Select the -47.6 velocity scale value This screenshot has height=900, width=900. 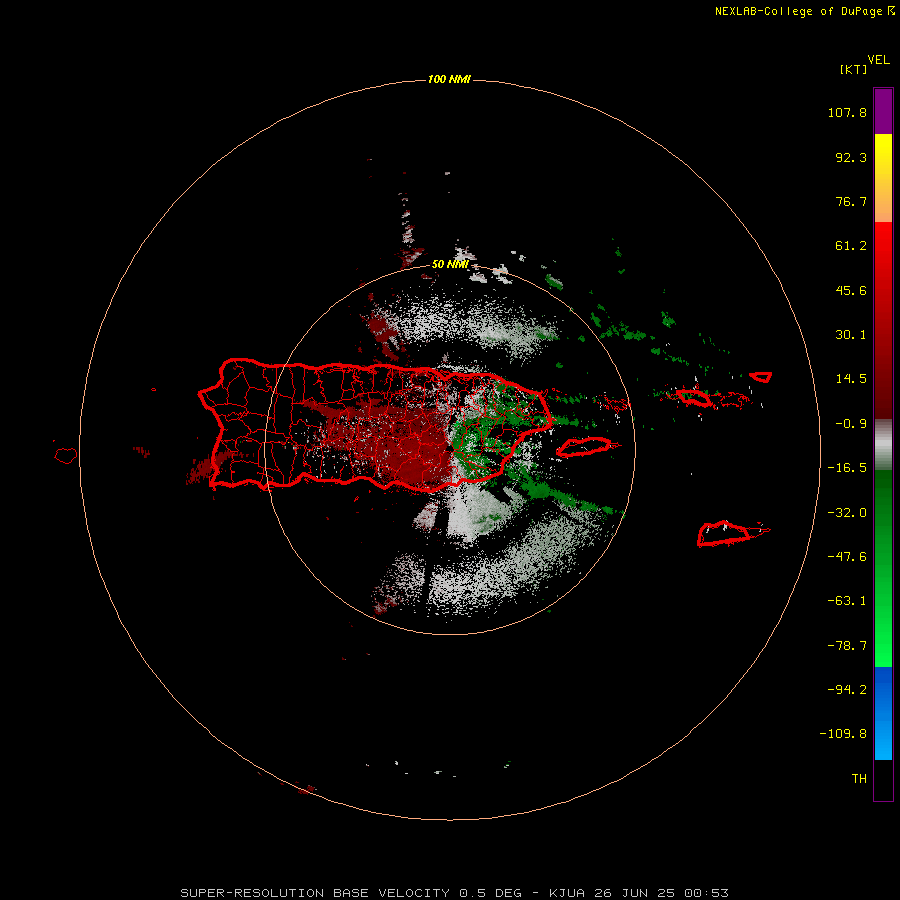[847, 557]
